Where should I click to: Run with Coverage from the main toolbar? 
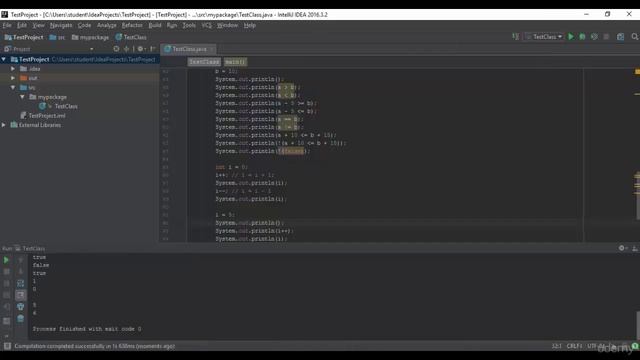coord(594,37)
